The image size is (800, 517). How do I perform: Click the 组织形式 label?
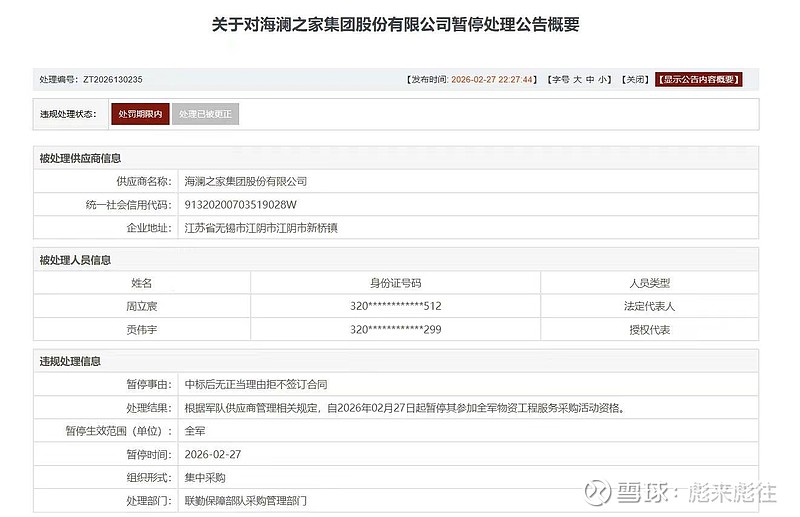pyautogui.click(x=149, y=478)
